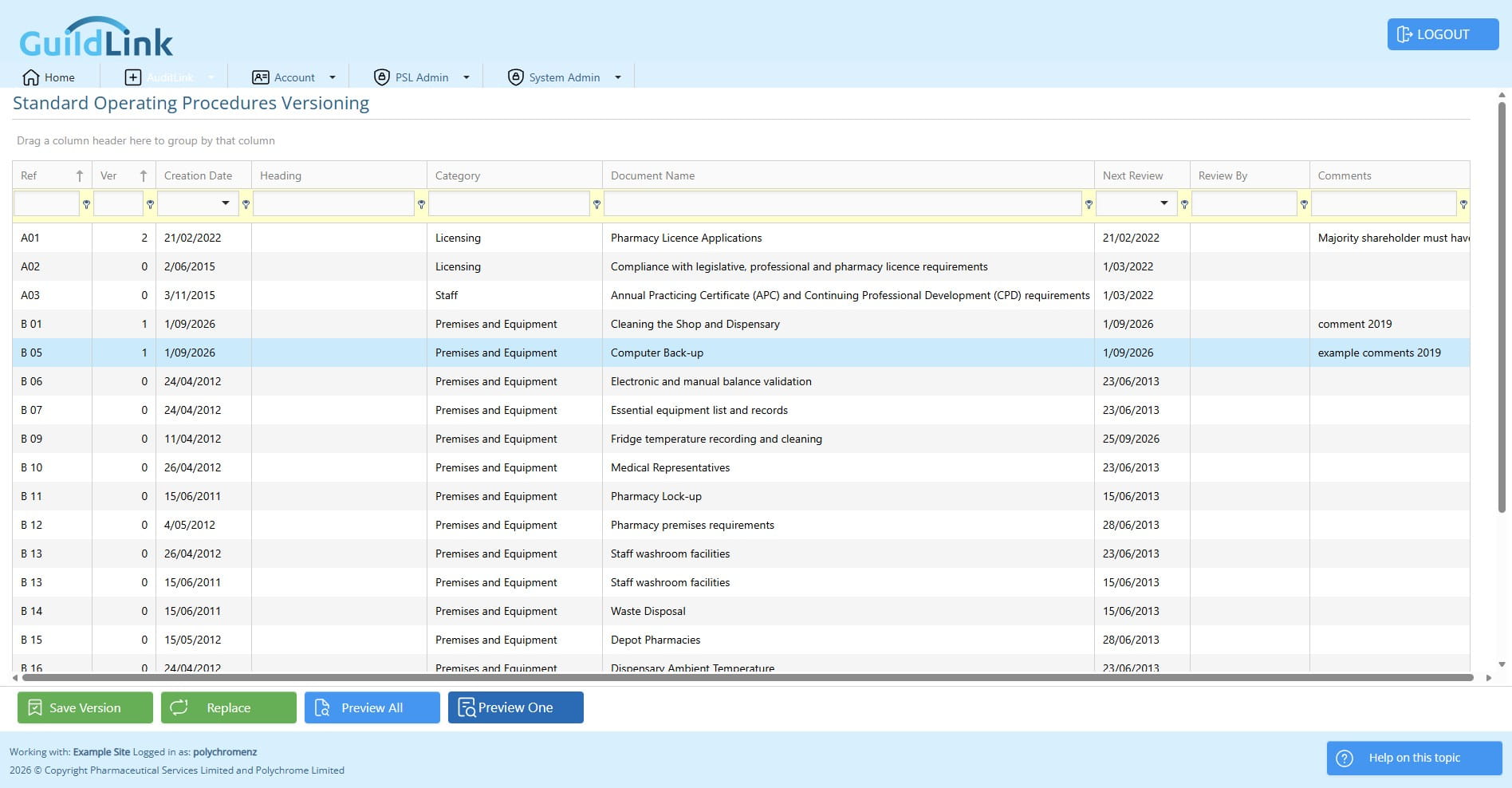Click the Ref filter text box
This screenshot has height=788, width=1512.
(47, 203)
